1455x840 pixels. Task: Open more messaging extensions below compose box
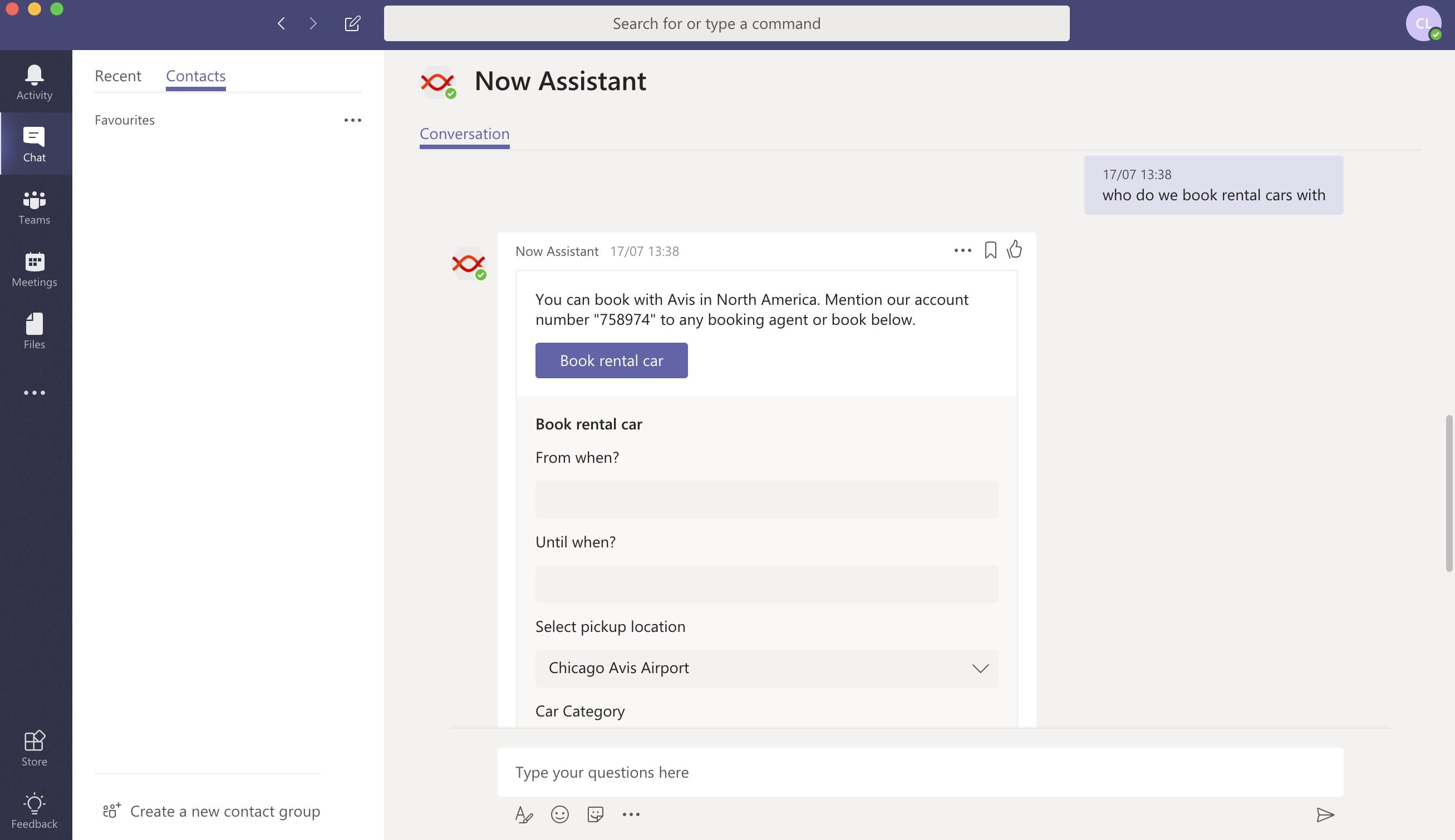[631, 814]
